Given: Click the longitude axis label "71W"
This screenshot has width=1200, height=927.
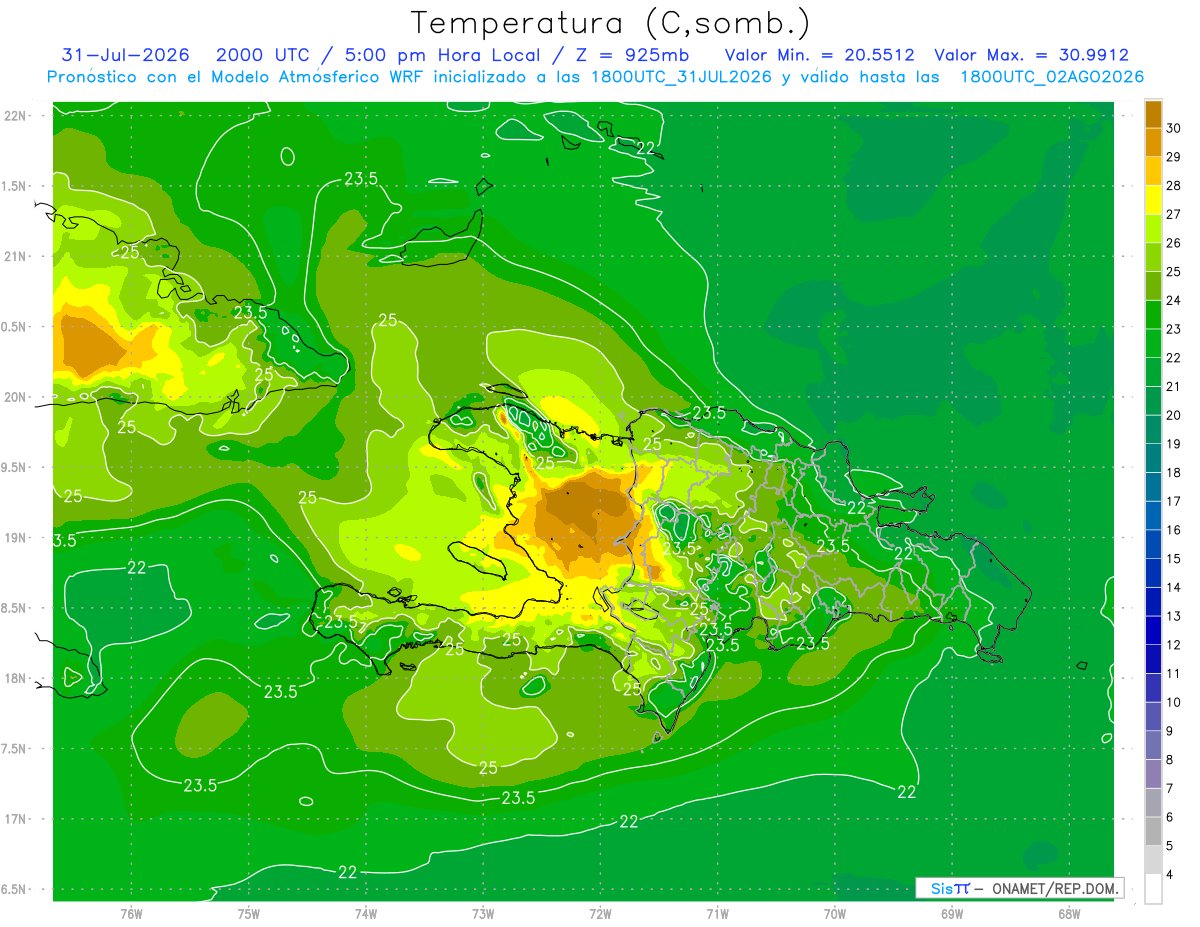Looking at the screenshot, I should click(x=717, y=914).
